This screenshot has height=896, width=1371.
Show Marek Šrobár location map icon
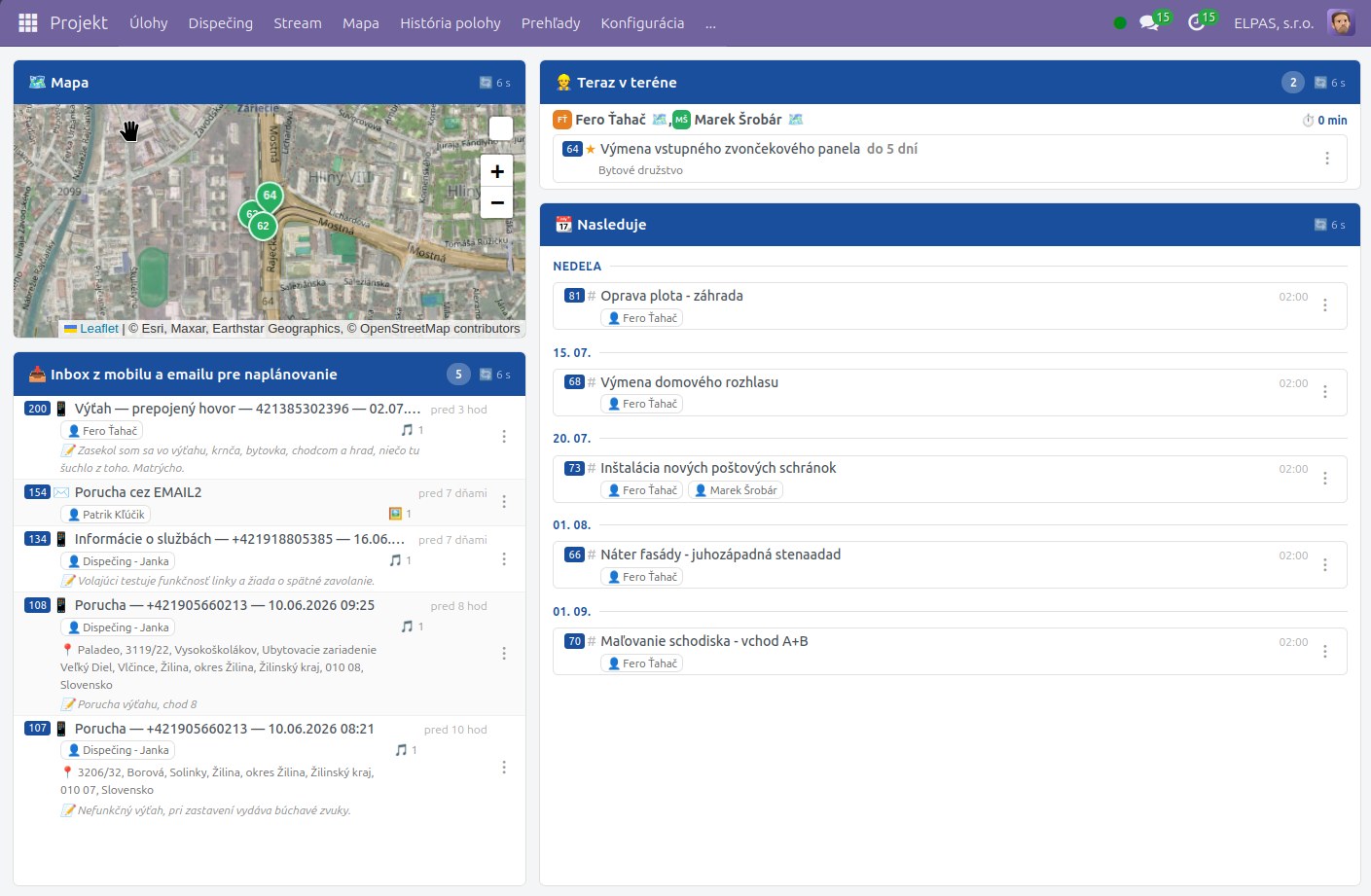pyautogui.click(x=796, y=120)
